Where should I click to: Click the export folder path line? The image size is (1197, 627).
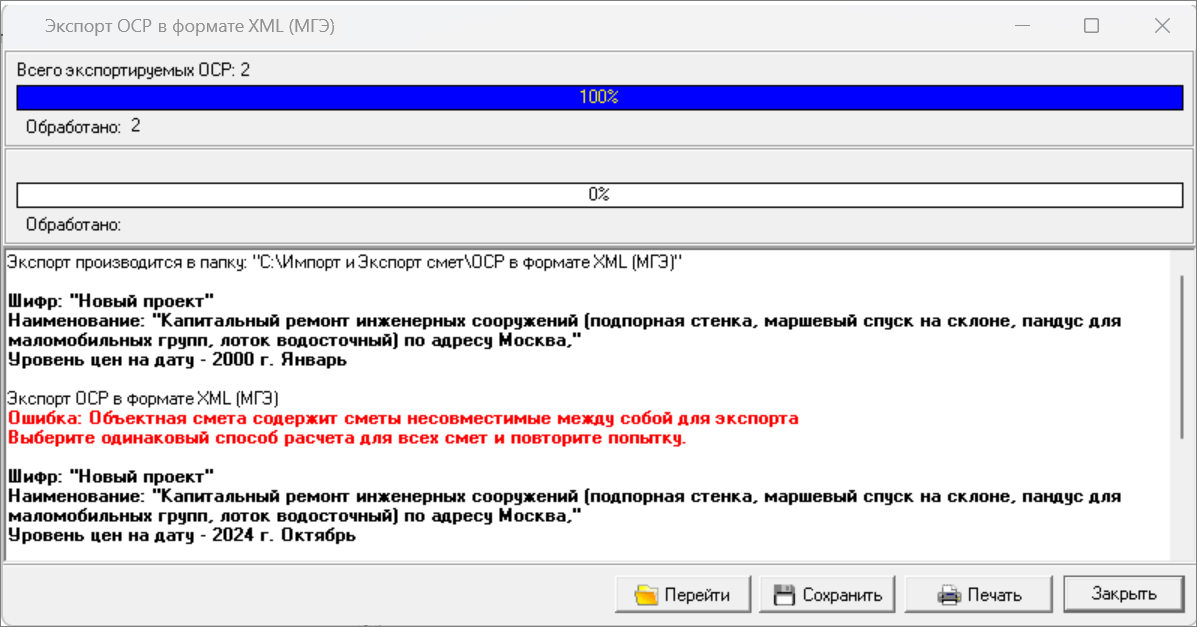point(344,262)
